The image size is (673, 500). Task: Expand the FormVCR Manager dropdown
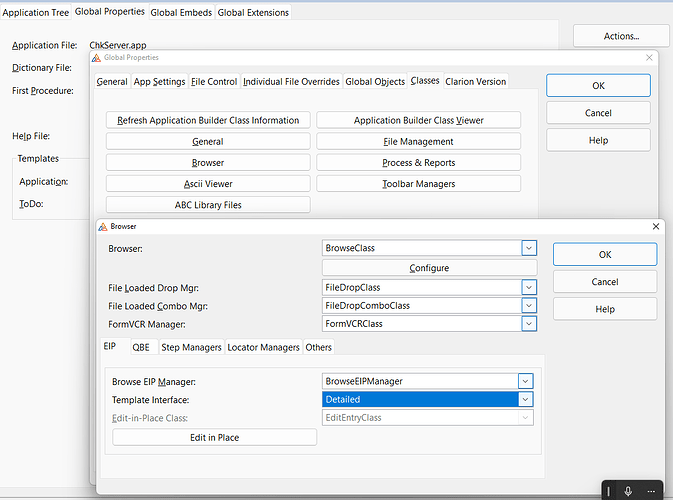(x=529, y=323)
